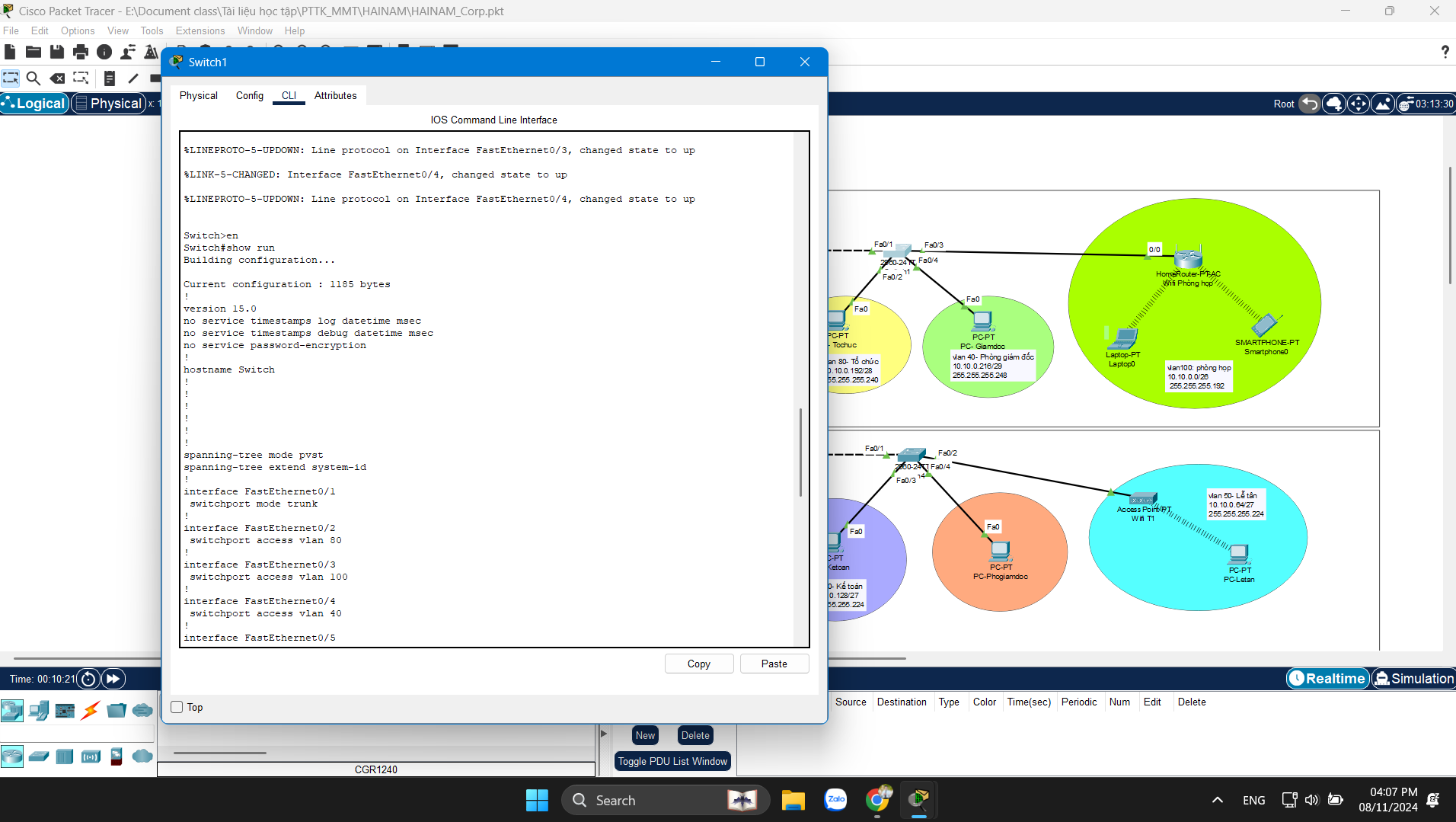This screenshot has height=822, width=1456.
Task: Click Toggle PDU List Window button
Action: tap(672, 761)
